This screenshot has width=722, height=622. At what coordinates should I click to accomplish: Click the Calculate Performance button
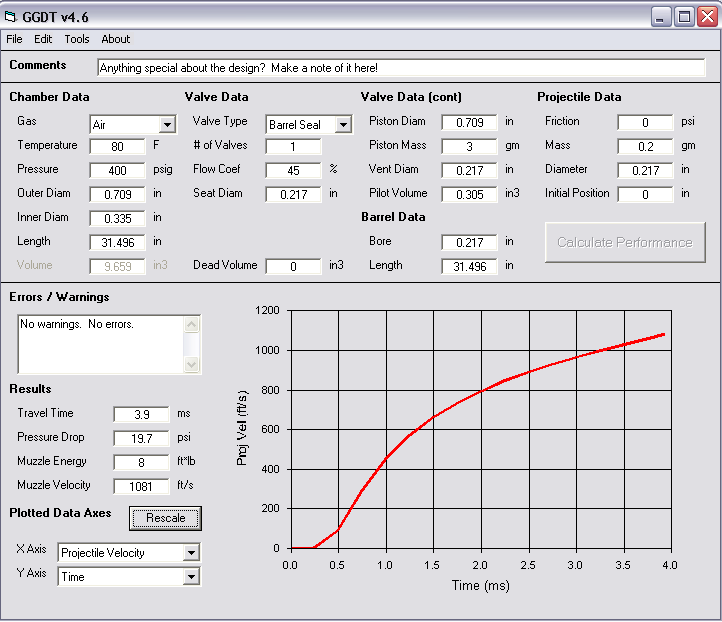point(624,242)
